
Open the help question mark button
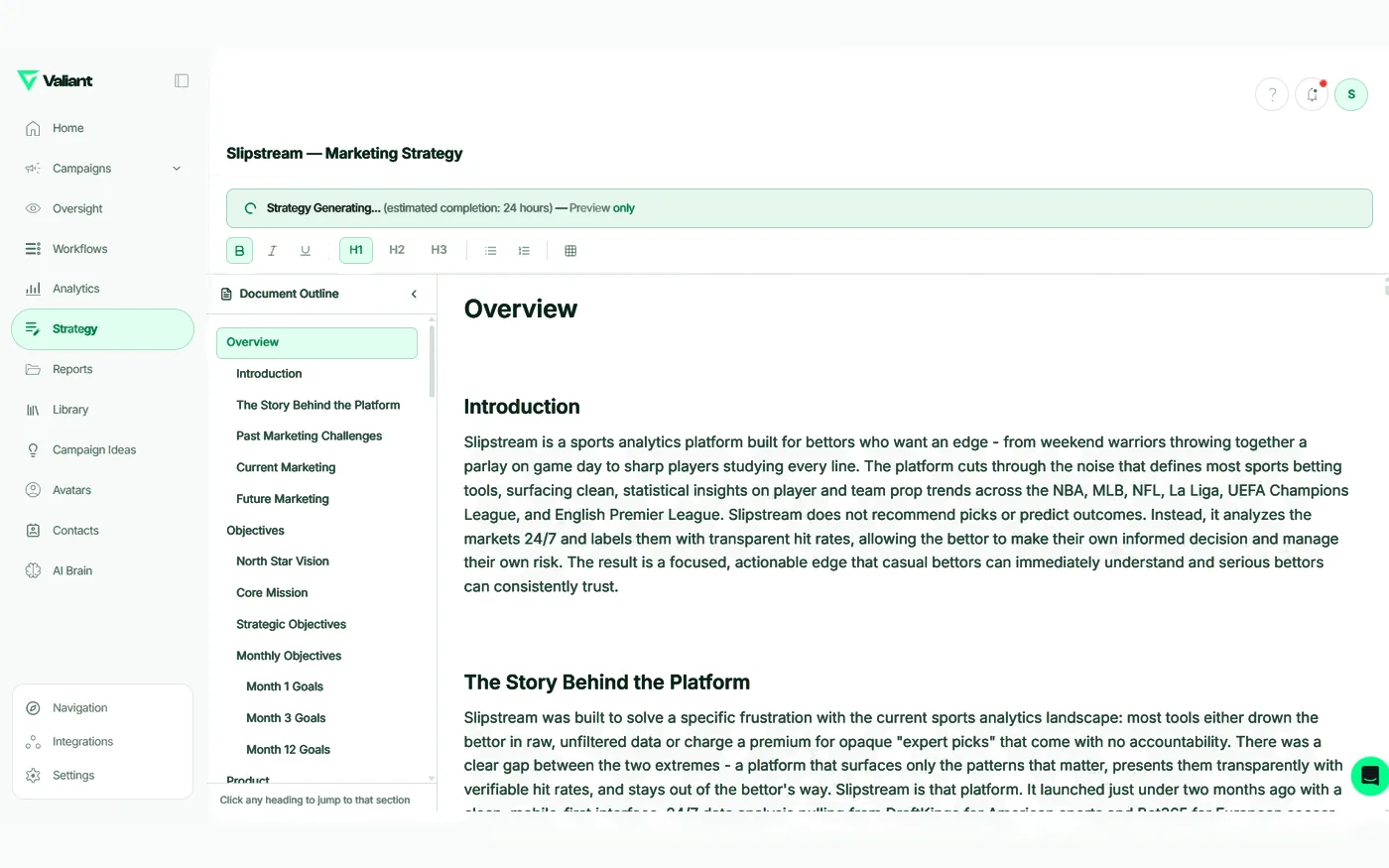(x=1272, y=94)
